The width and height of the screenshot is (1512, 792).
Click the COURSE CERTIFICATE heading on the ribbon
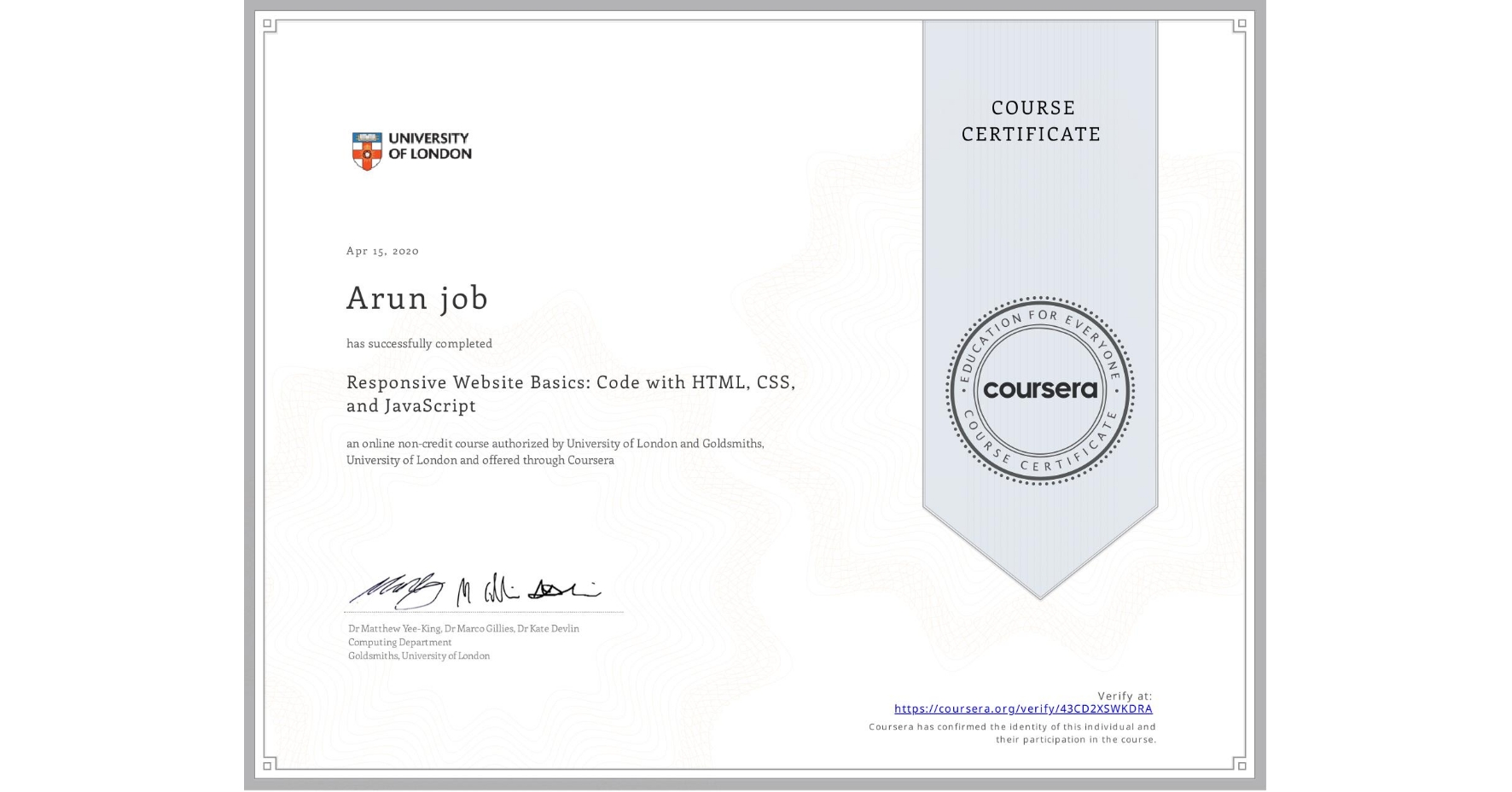(1031, 120)
